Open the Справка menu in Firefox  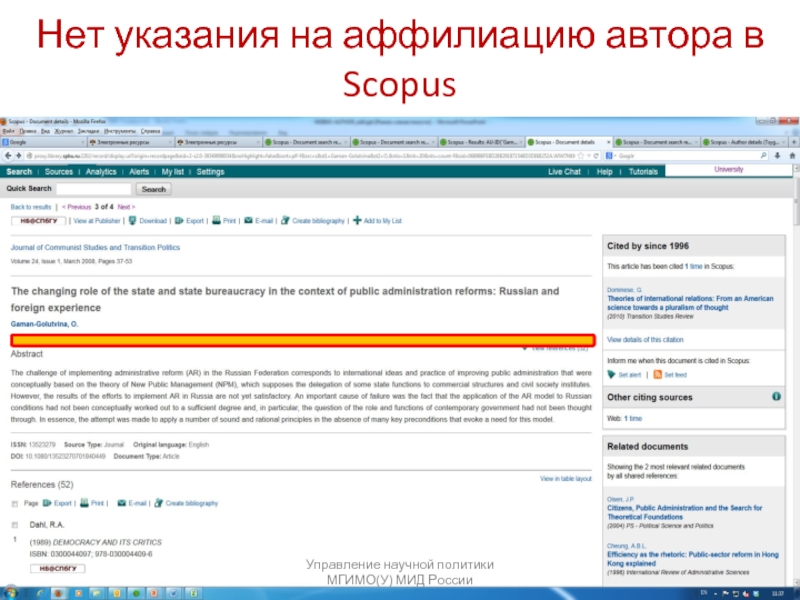[x=151, y=131]
